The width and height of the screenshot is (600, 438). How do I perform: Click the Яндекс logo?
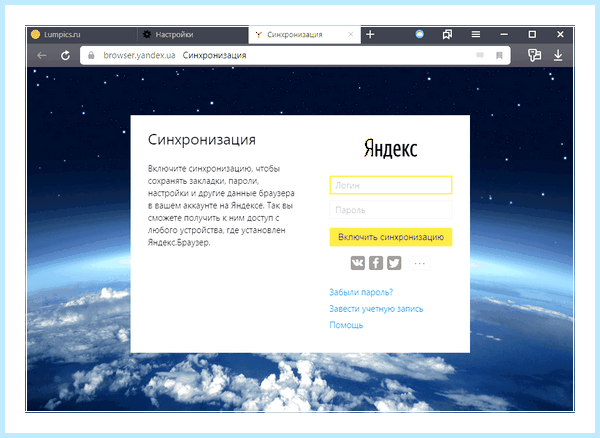[390, 148]
